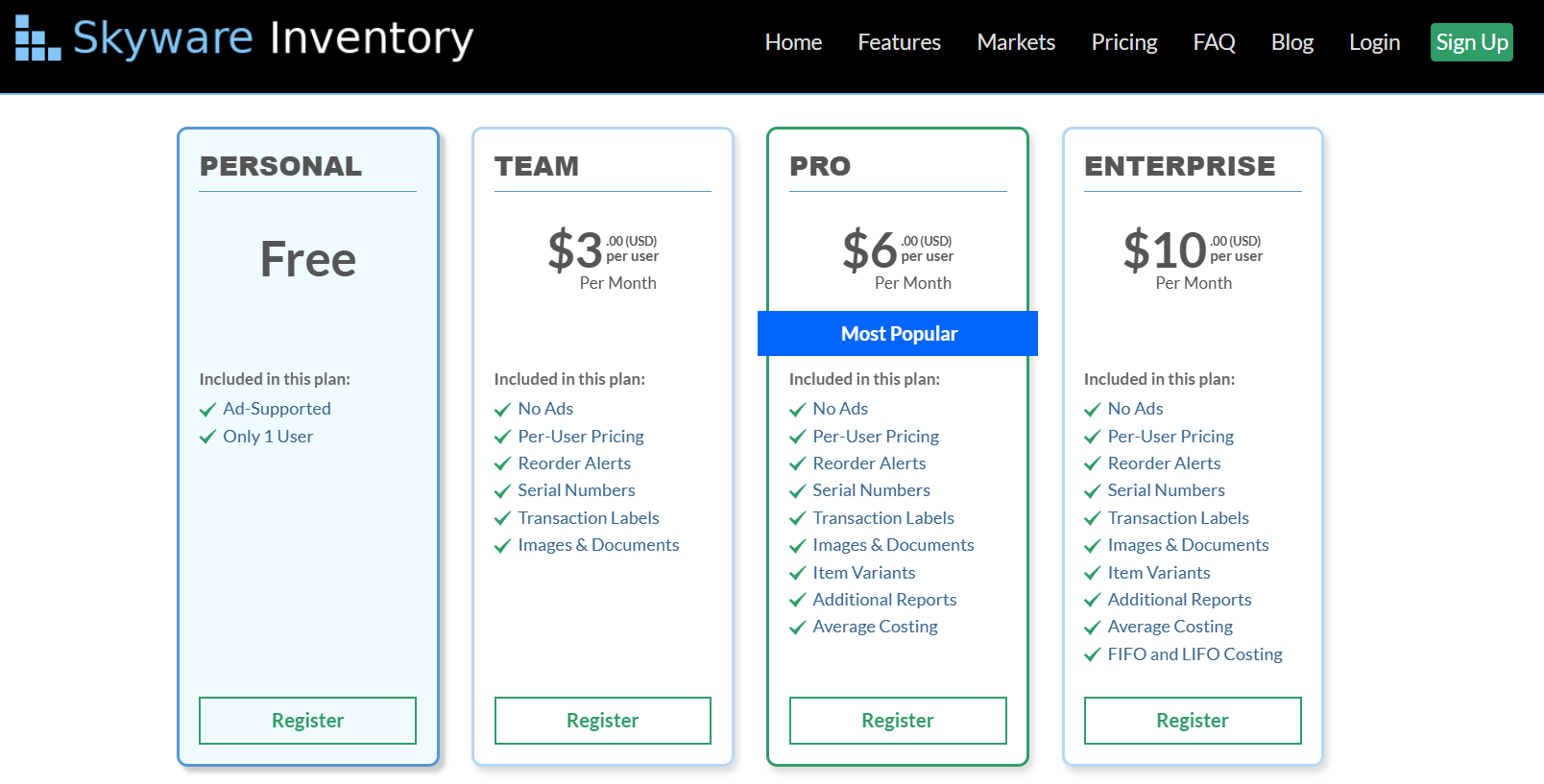The height and width of the screenshot is (784, 1544).
Task: Click Serial Numbers in Enterprise plan
Action: pyautogui.click(x=1166, y=490)
